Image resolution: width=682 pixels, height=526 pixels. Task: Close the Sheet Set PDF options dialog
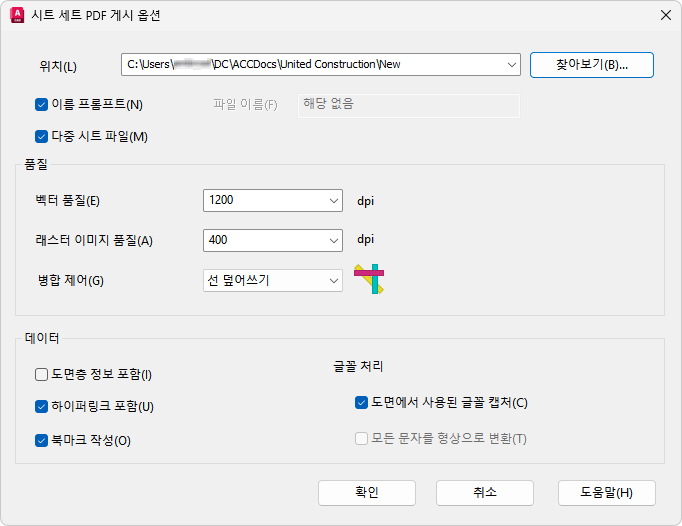tap(665, 15)
